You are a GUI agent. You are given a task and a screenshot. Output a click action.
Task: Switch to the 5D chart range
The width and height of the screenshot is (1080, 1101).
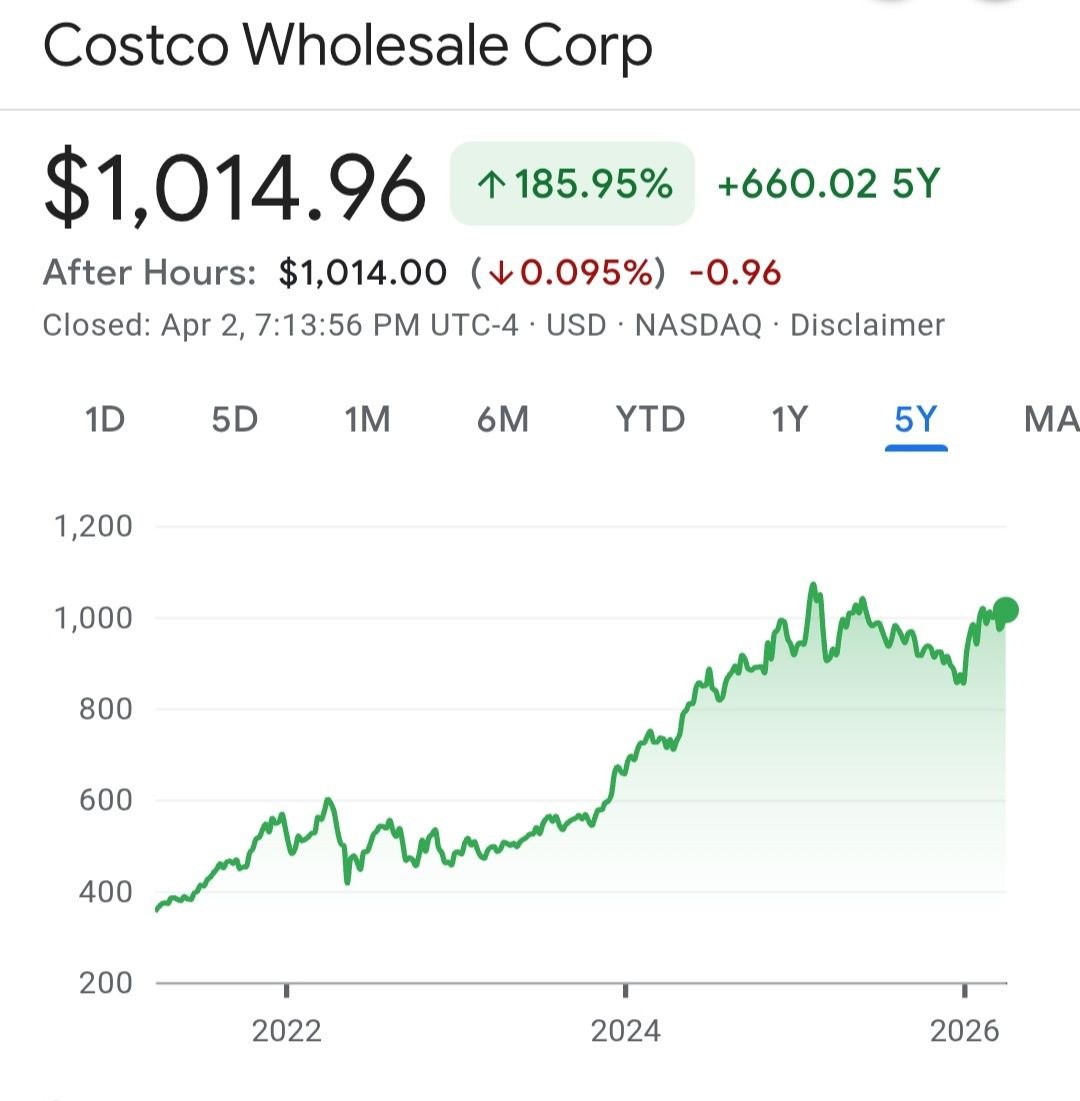235,420
